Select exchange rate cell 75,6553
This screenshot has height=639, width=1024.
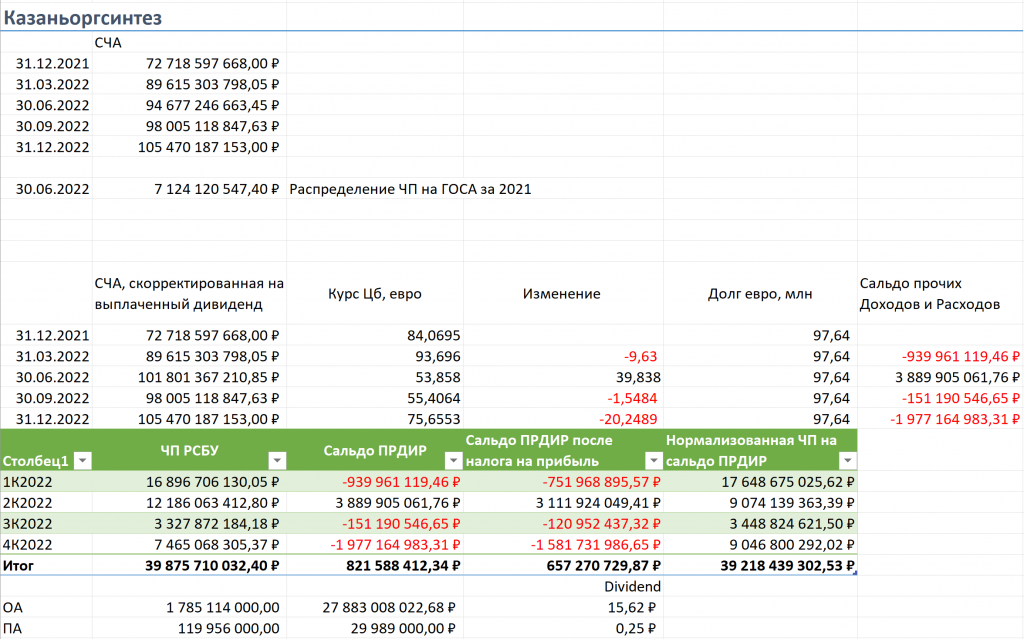point(434,419)
